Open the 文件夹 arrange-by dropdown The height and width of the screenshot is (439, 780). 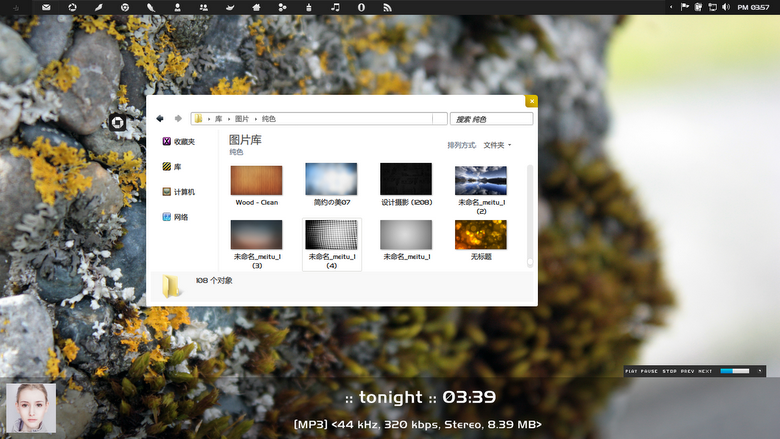pyautogui.click(x=497, y=145)
